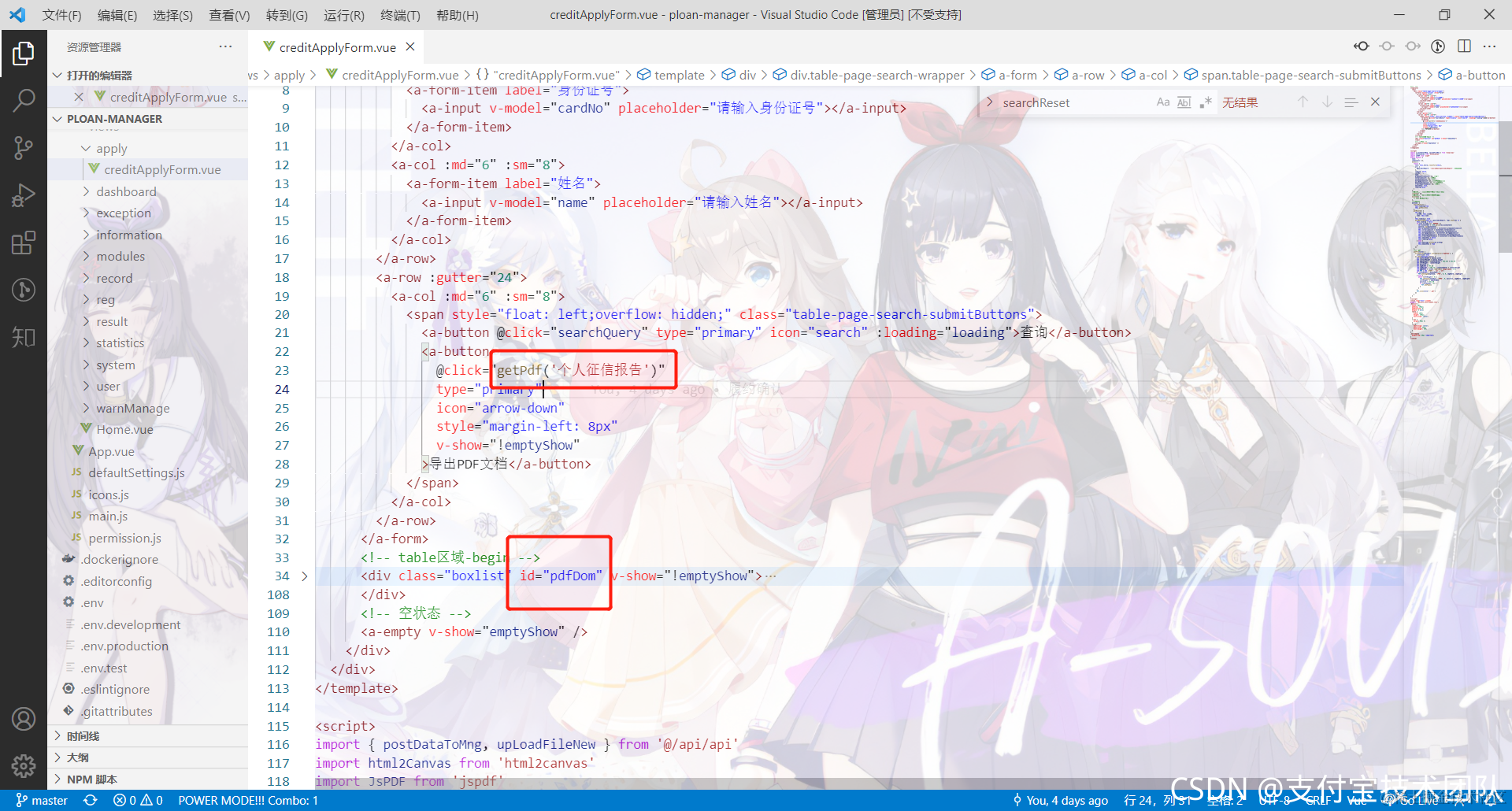This screenshot has width=1512, height=811.
Task: Open the Git Graph icon in the editor toolbar
Action: point(1438,46)
